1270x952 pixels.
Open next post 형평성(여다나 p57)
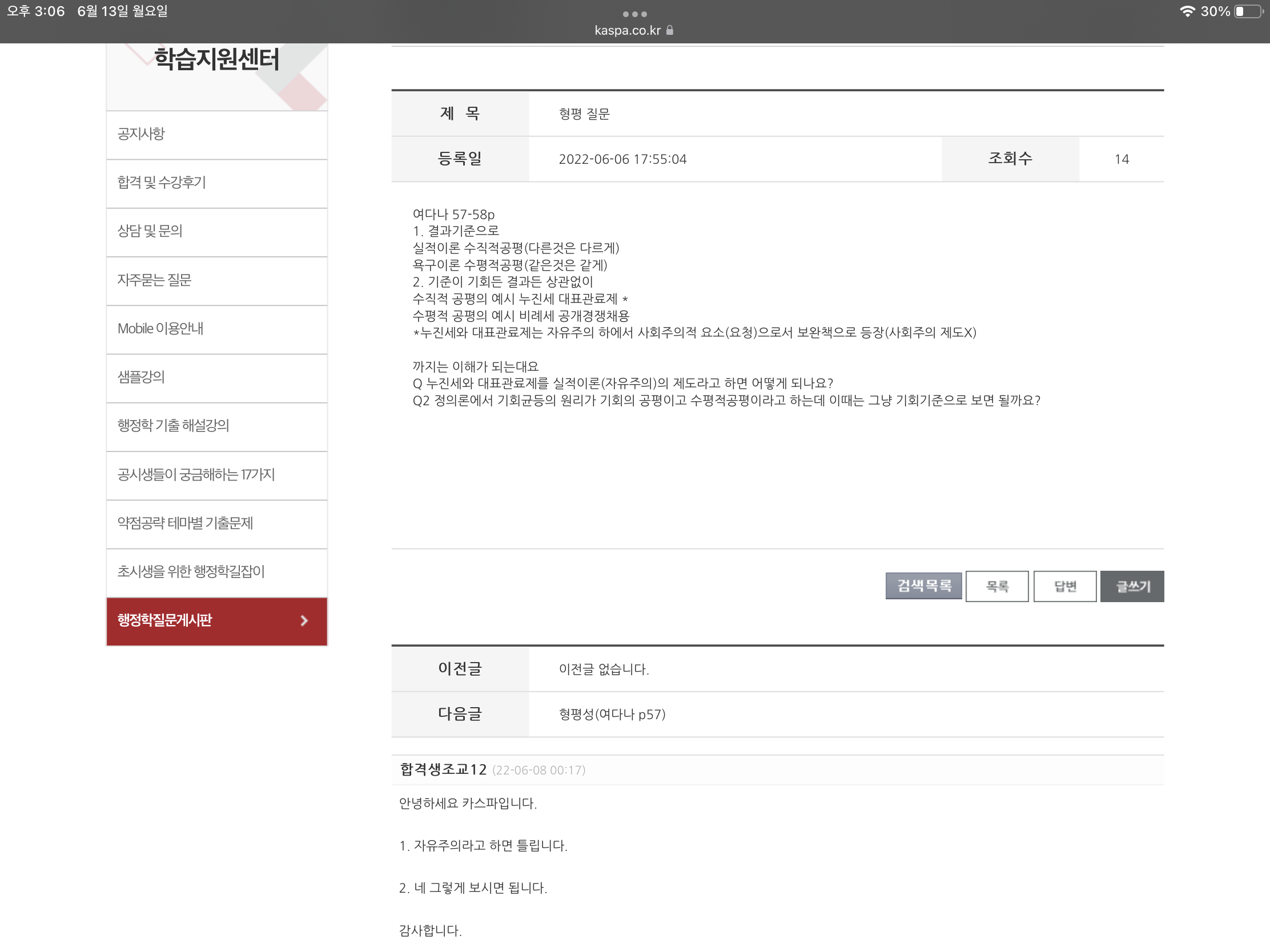(x=612, y=714)
